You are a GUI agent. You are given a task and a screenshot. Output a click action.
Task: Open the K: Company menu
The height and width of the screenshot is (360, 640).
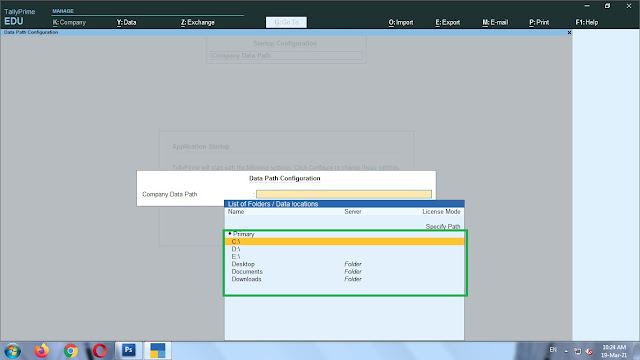tap(69, 22)
